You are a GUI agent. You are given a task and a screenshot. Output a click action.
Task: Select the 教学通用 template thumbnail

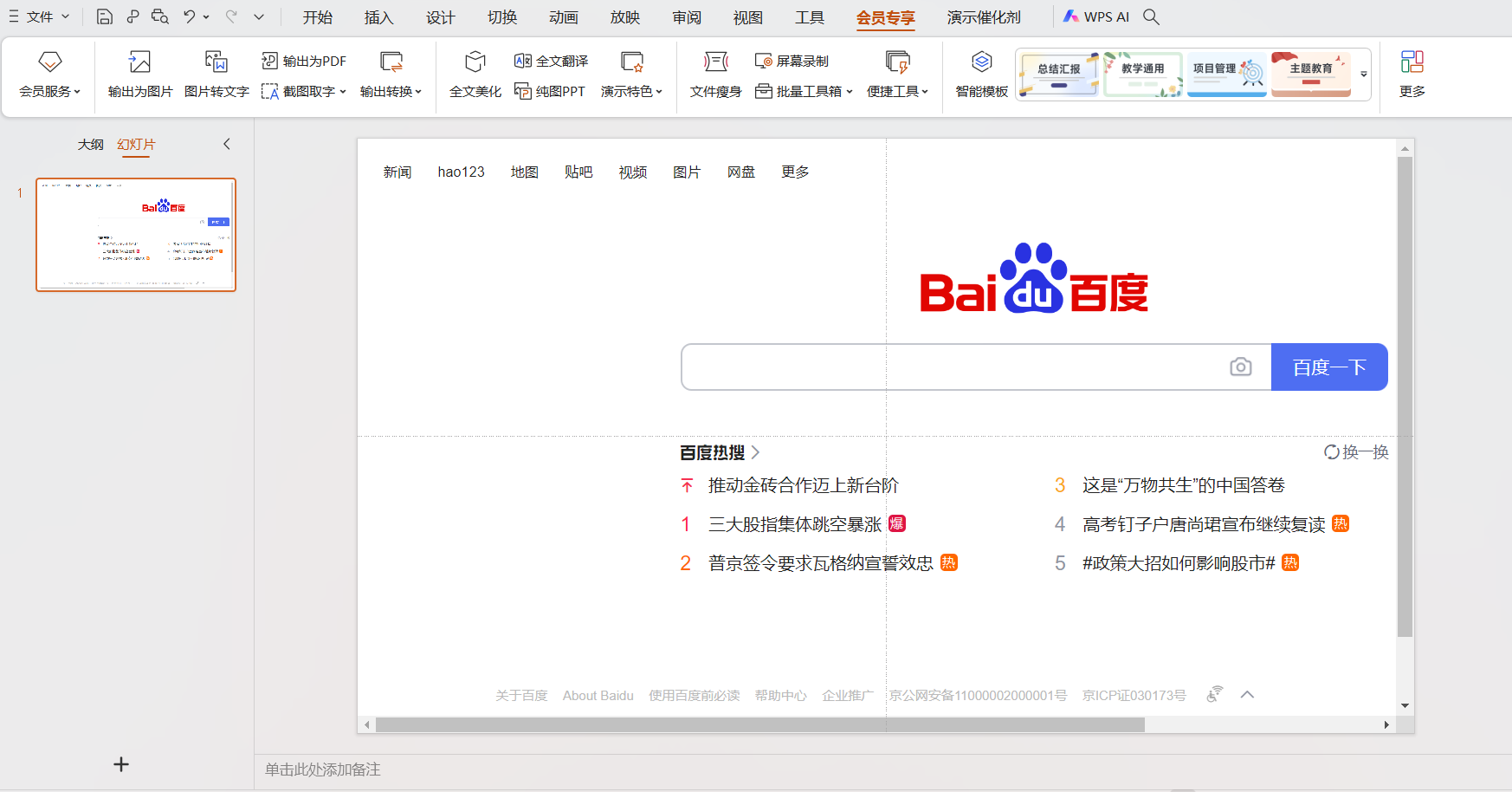[x=1143, y=74]
